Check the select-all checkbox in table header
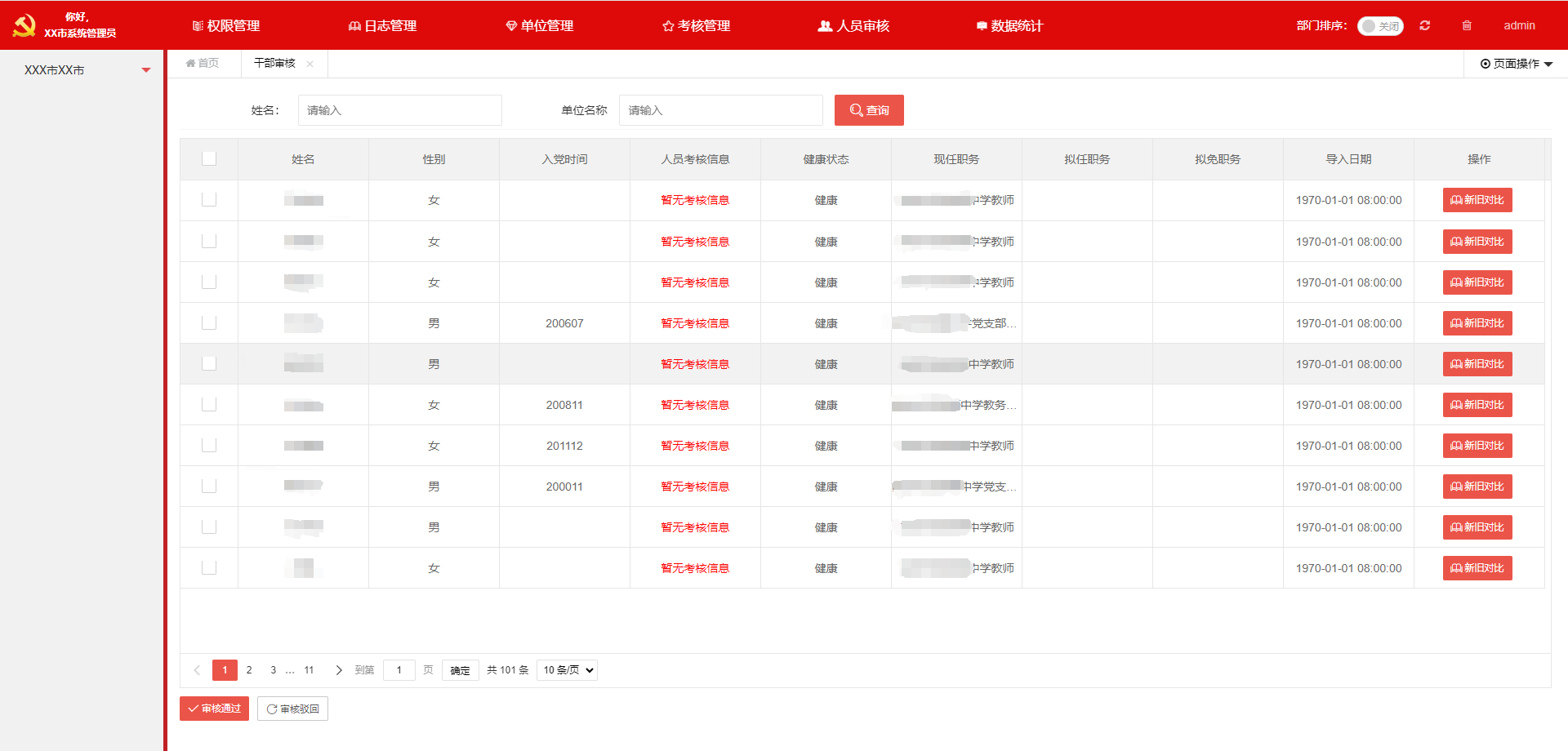Viewport: 1568px width, 751px height. 209,158
